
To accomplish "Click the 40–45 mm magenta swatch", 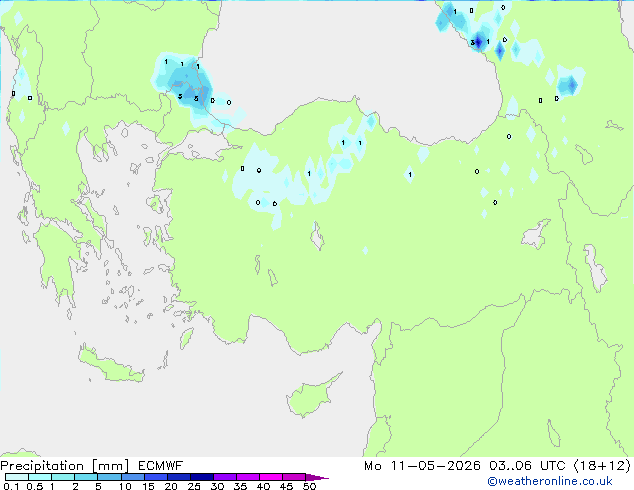I will point(271,477).
